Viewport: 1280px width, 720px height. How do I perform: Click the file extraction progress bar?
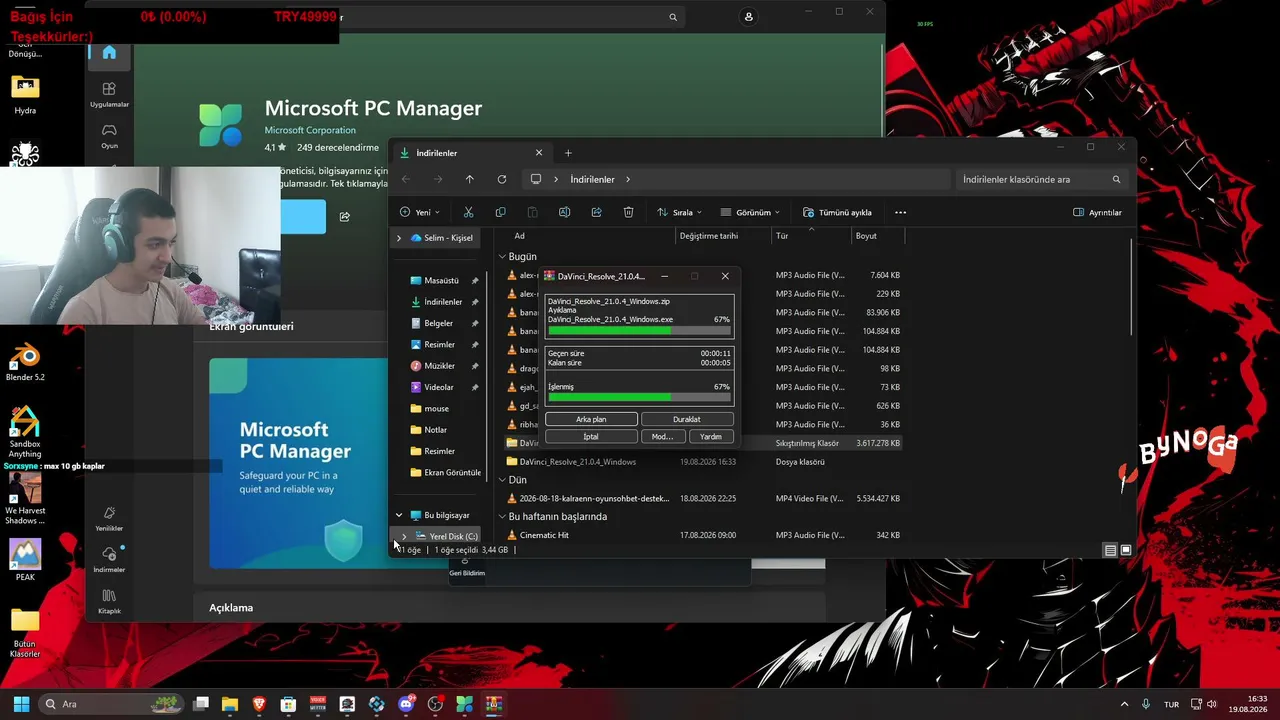(x=639, y=330)
